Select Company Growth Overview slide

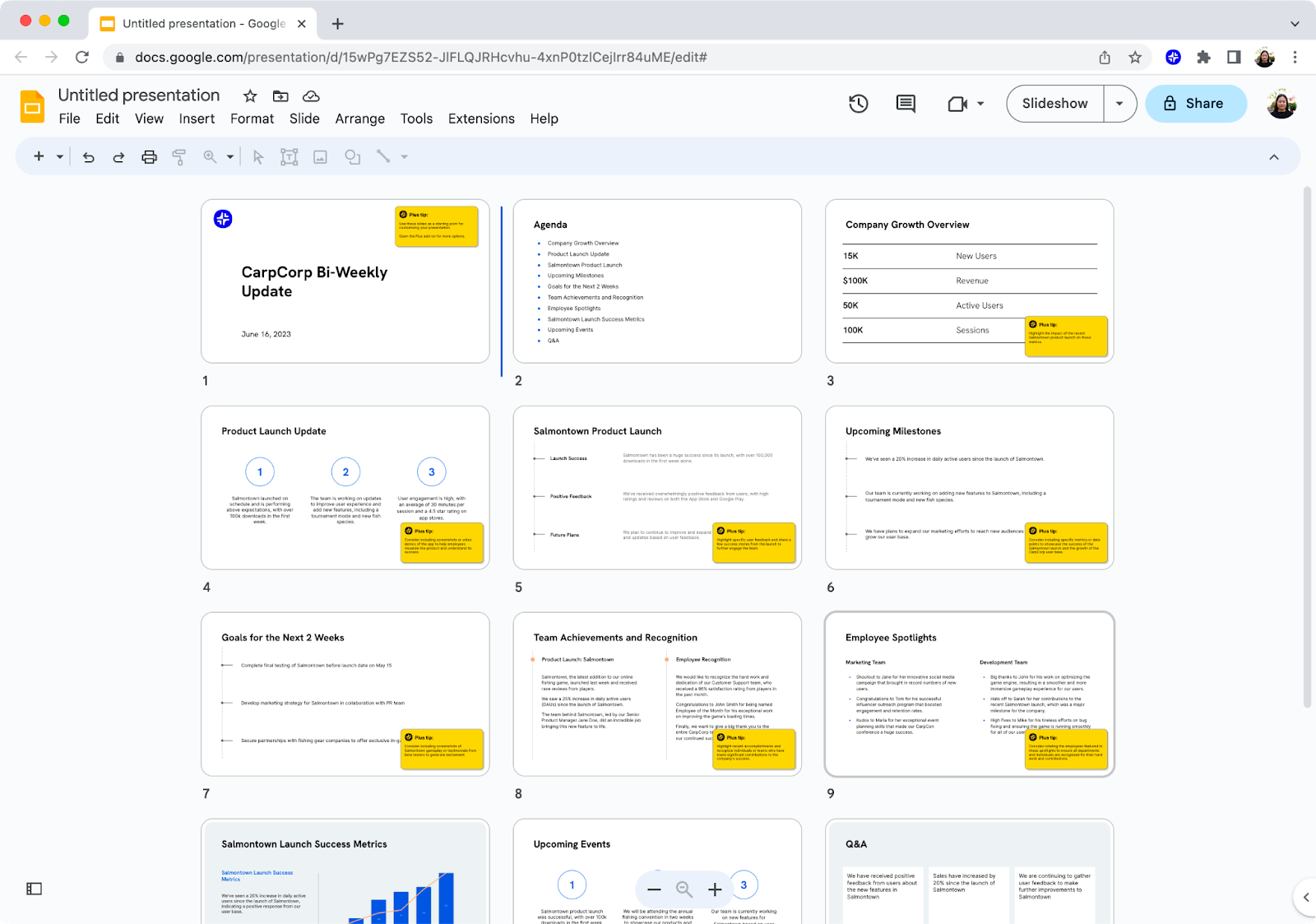click(970, 281)
